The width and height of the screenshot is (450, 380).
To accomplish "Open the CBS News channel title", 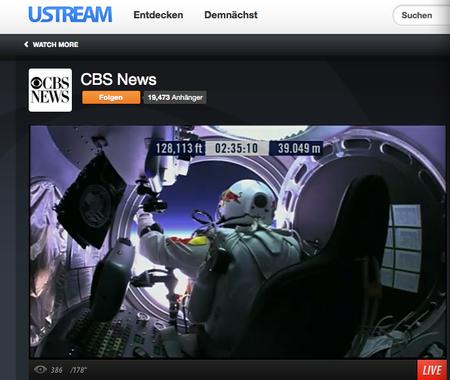I will coord(118,79).
